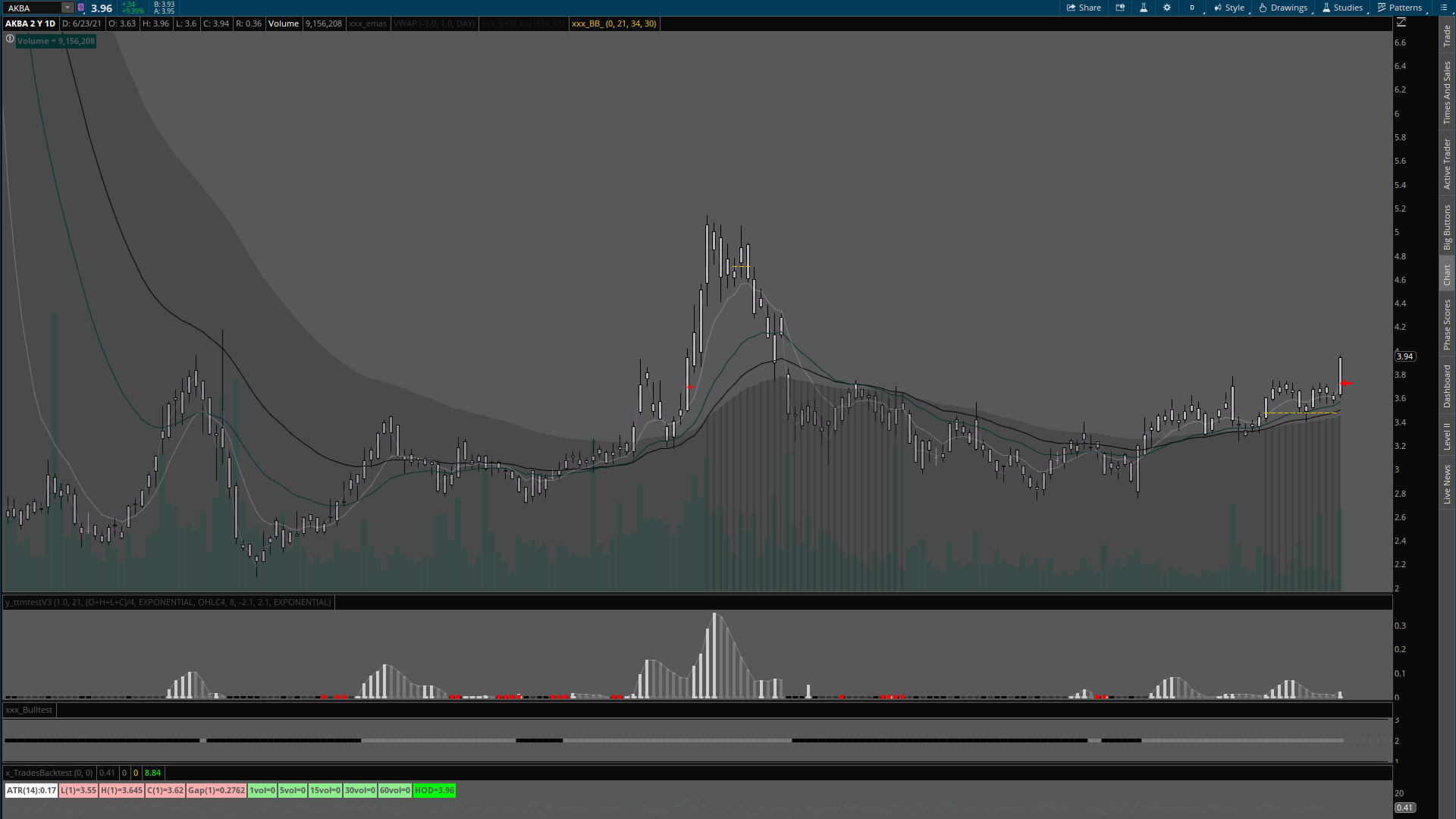Viewport: 1456px width, 819px height.
Task: Click the Share chart icon
Action: pos(1084,8)
